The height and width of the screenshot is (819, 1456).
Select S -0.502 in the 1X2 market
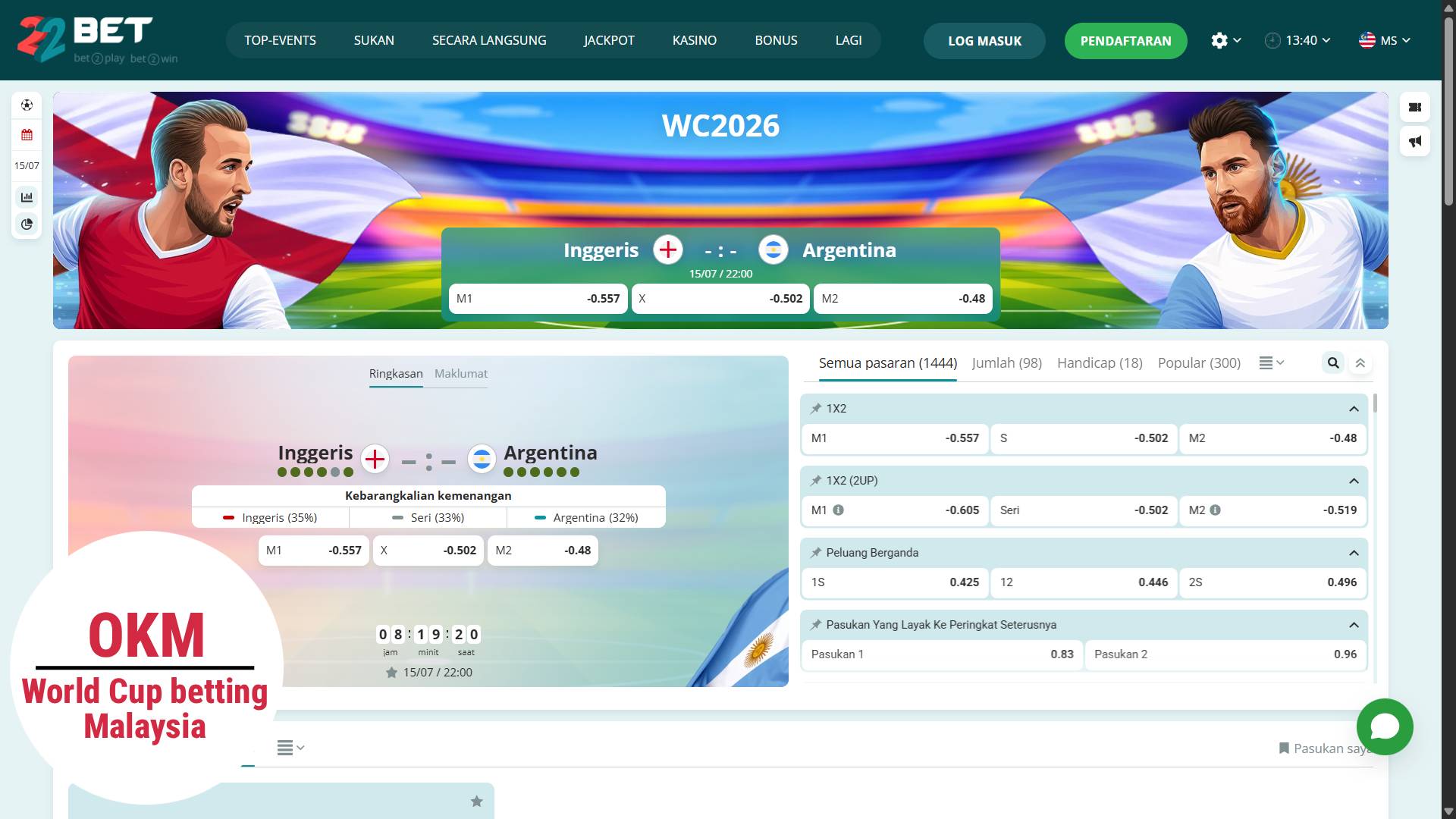1084,438
